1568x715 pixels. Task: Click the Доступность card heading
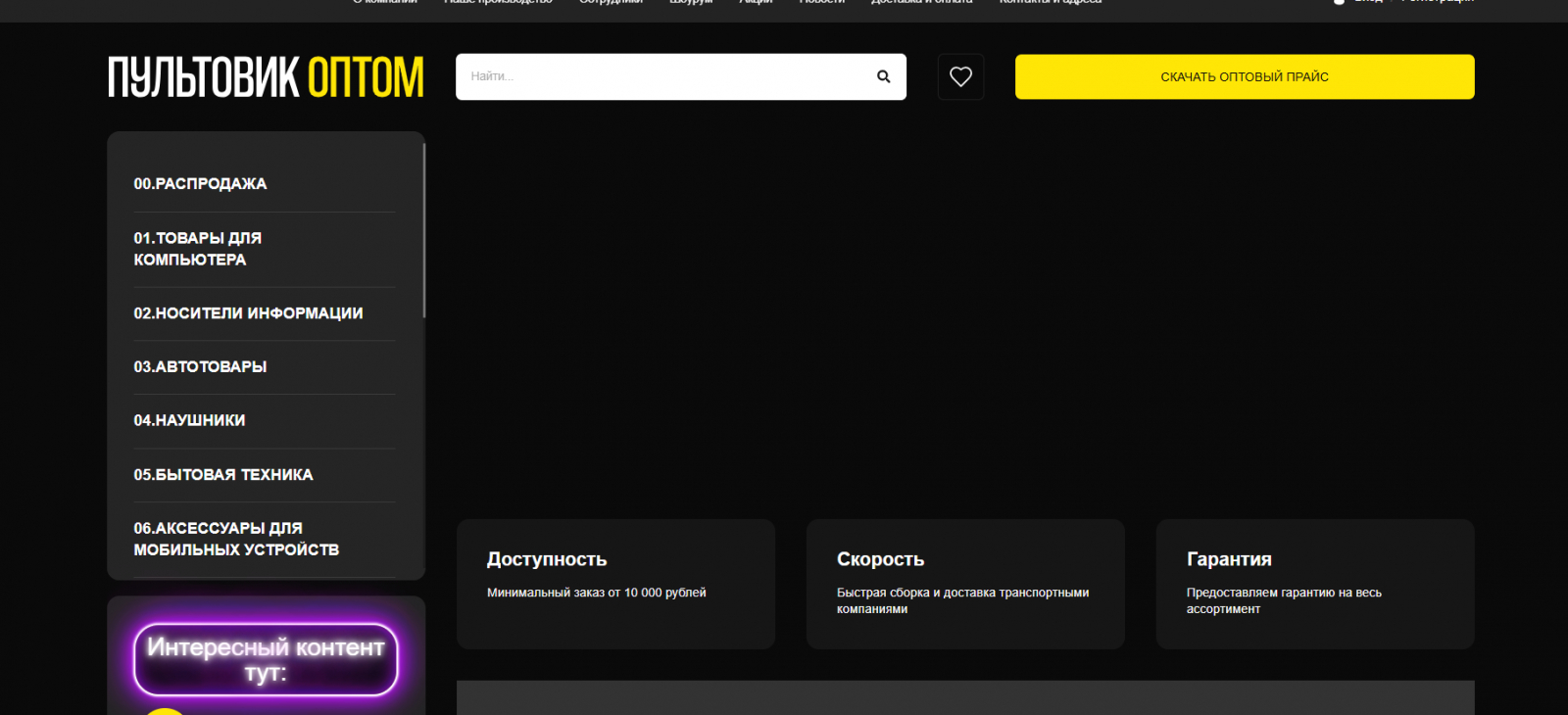[547, 559]
